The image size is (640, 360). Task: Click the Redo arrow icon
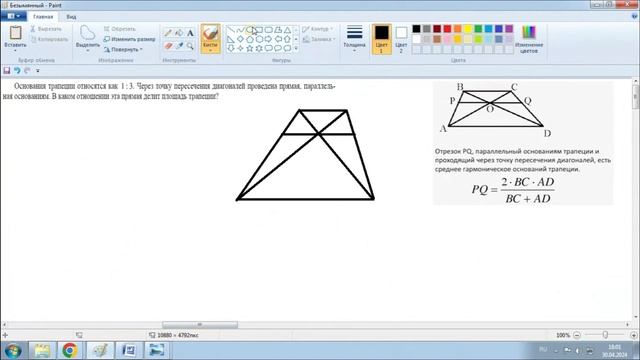[27, 71]
